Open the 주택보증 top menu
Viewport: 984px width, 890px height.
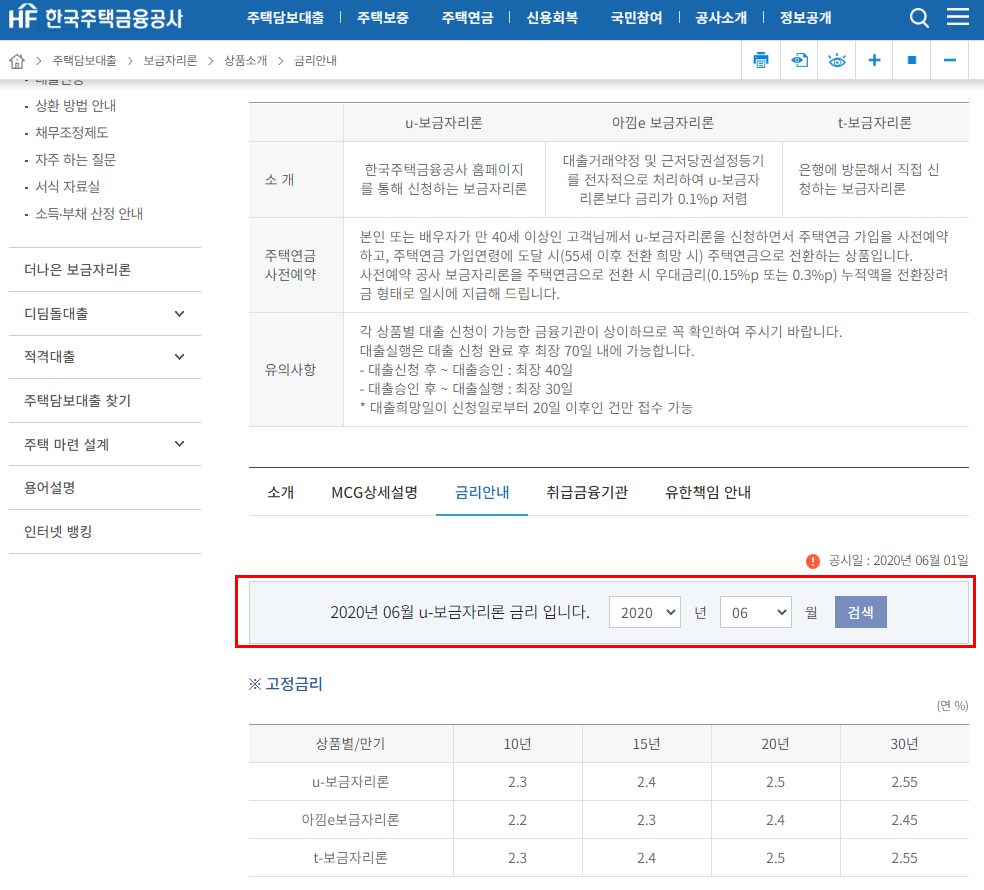[x=383, y=18]
